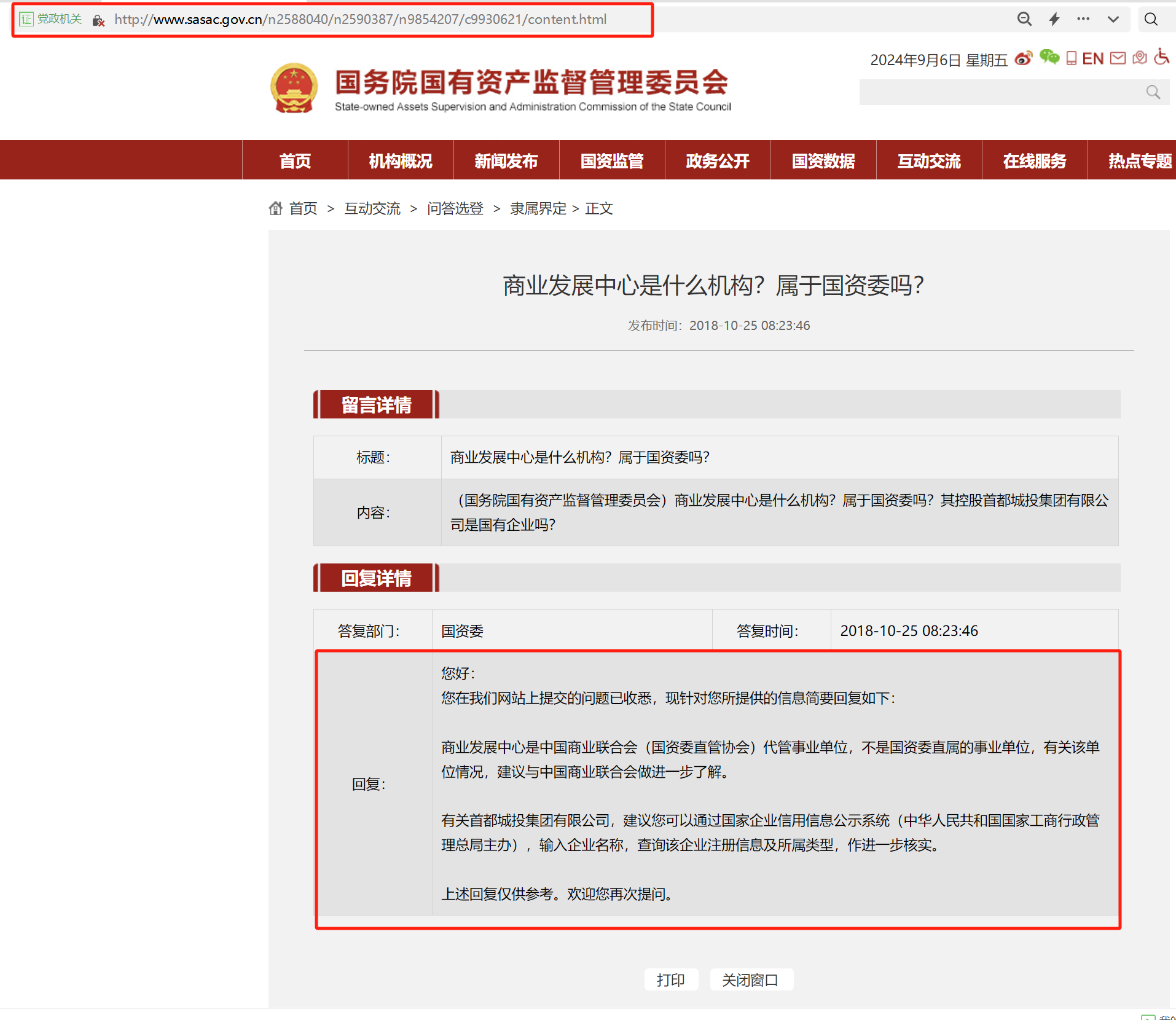Click the lightning bolt speed icon
This screenshot has height=1020, width=1176.
[1054, 19]
